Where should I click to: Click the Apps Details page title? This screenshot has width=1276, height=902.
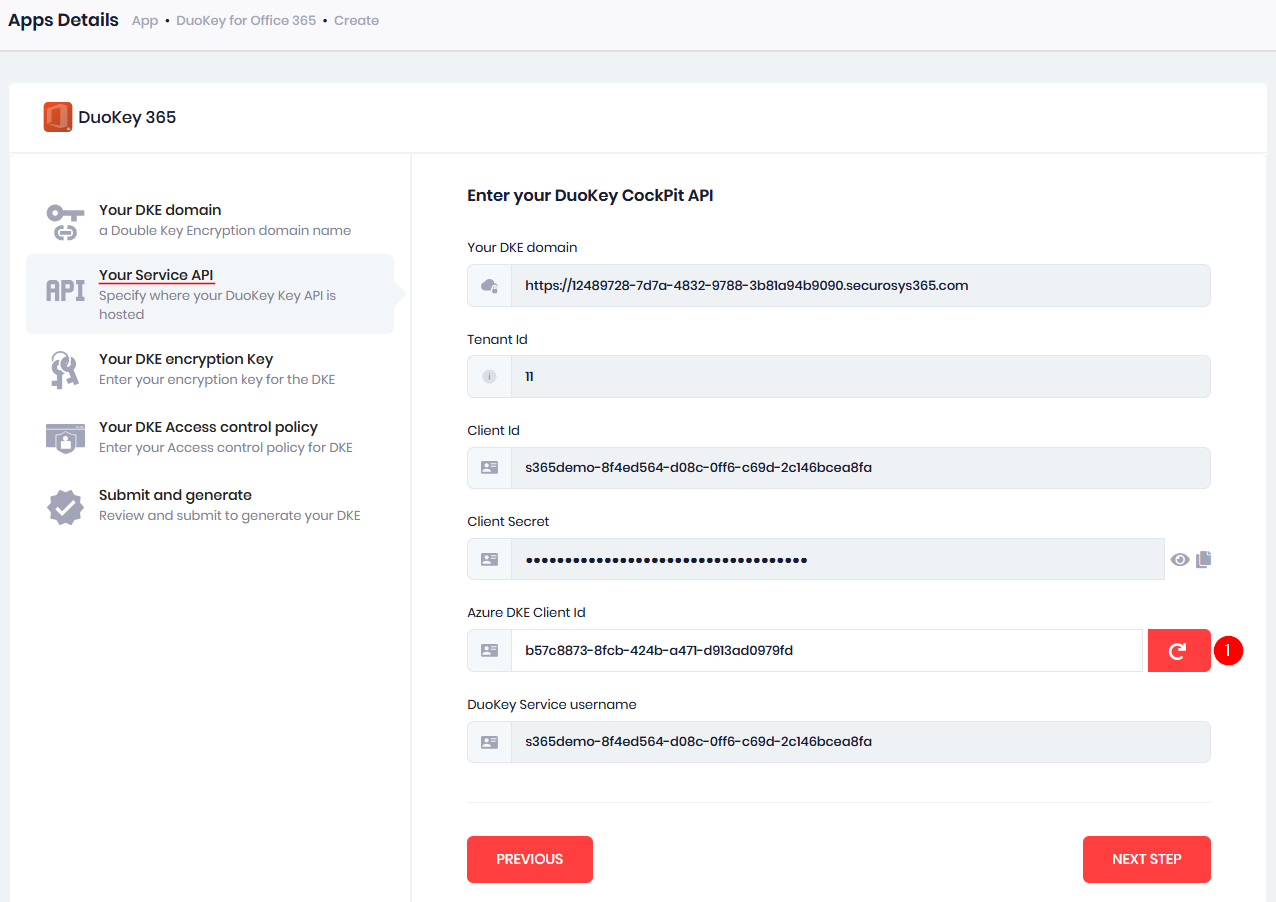63,20
